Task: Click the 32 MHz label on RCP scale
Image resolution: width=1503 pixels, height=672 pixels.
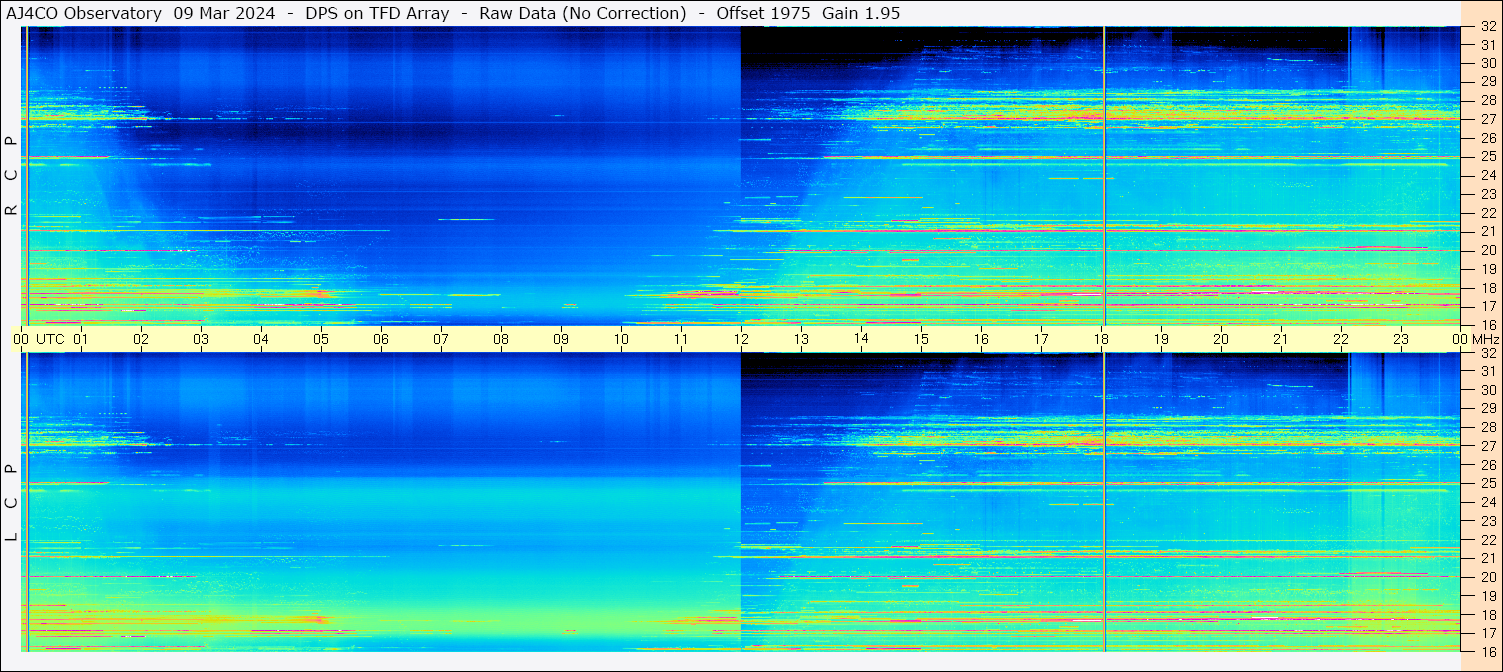Action: (x=1488, y=27)
